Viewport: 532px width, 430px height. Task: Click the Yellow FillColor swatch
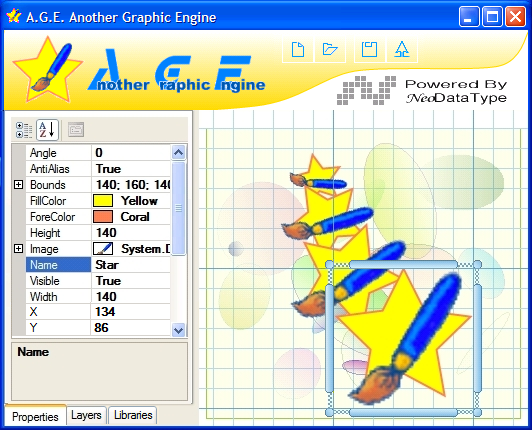[x=103, y=201]
